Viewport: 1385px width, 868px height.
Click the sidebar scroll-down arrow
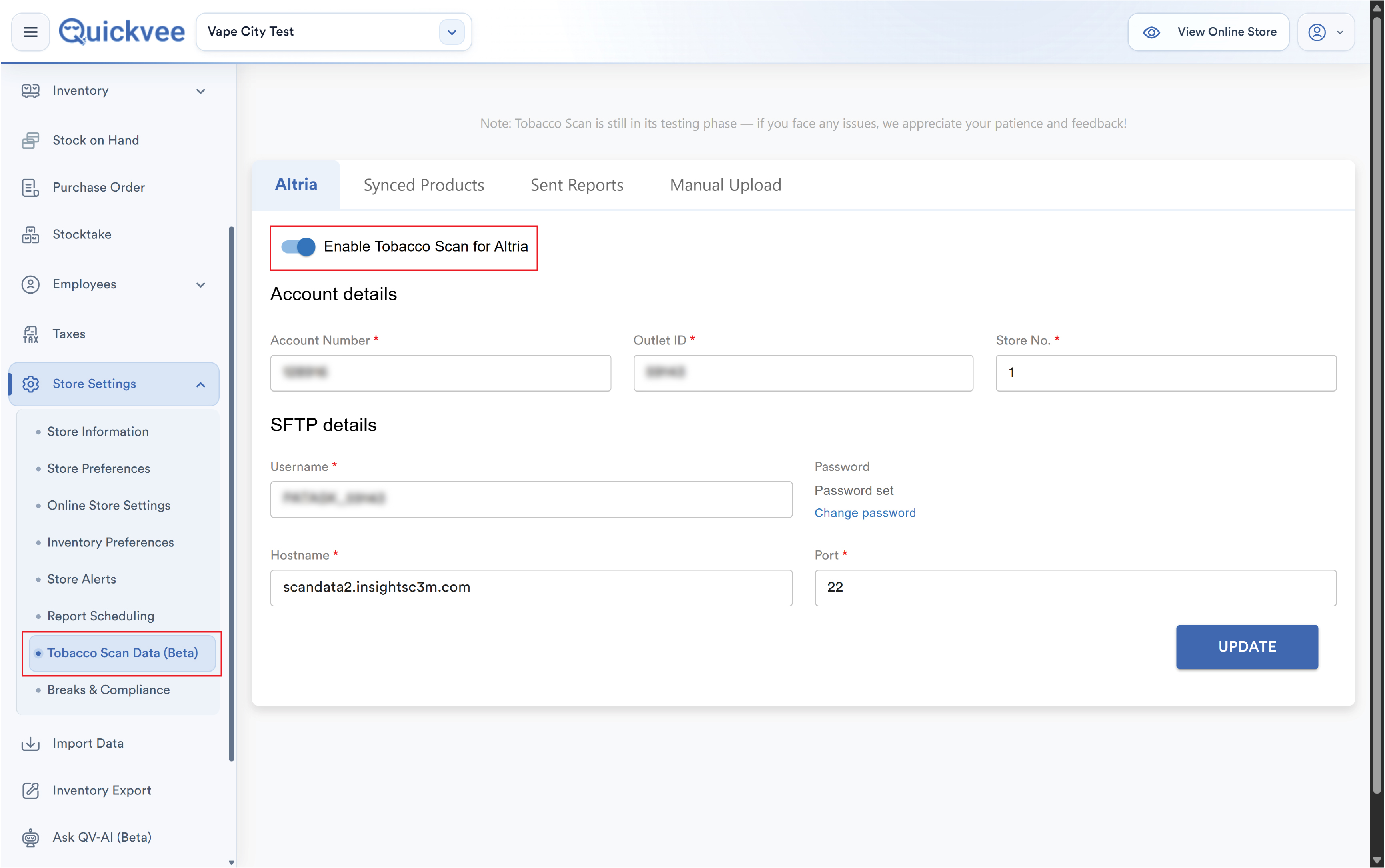(231, 862)
